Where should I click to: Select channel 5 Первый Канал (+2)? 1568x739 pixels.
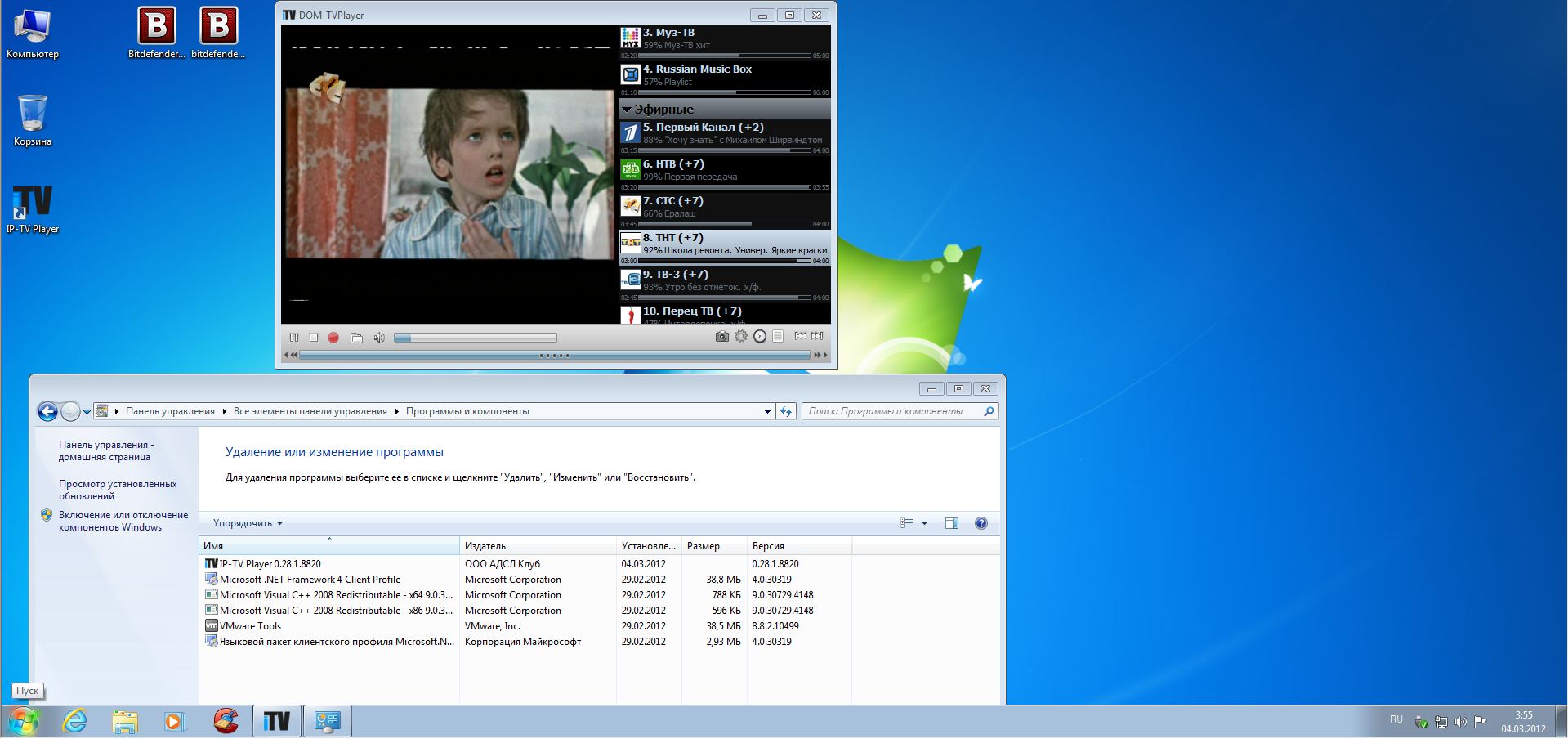click(725, 137)
